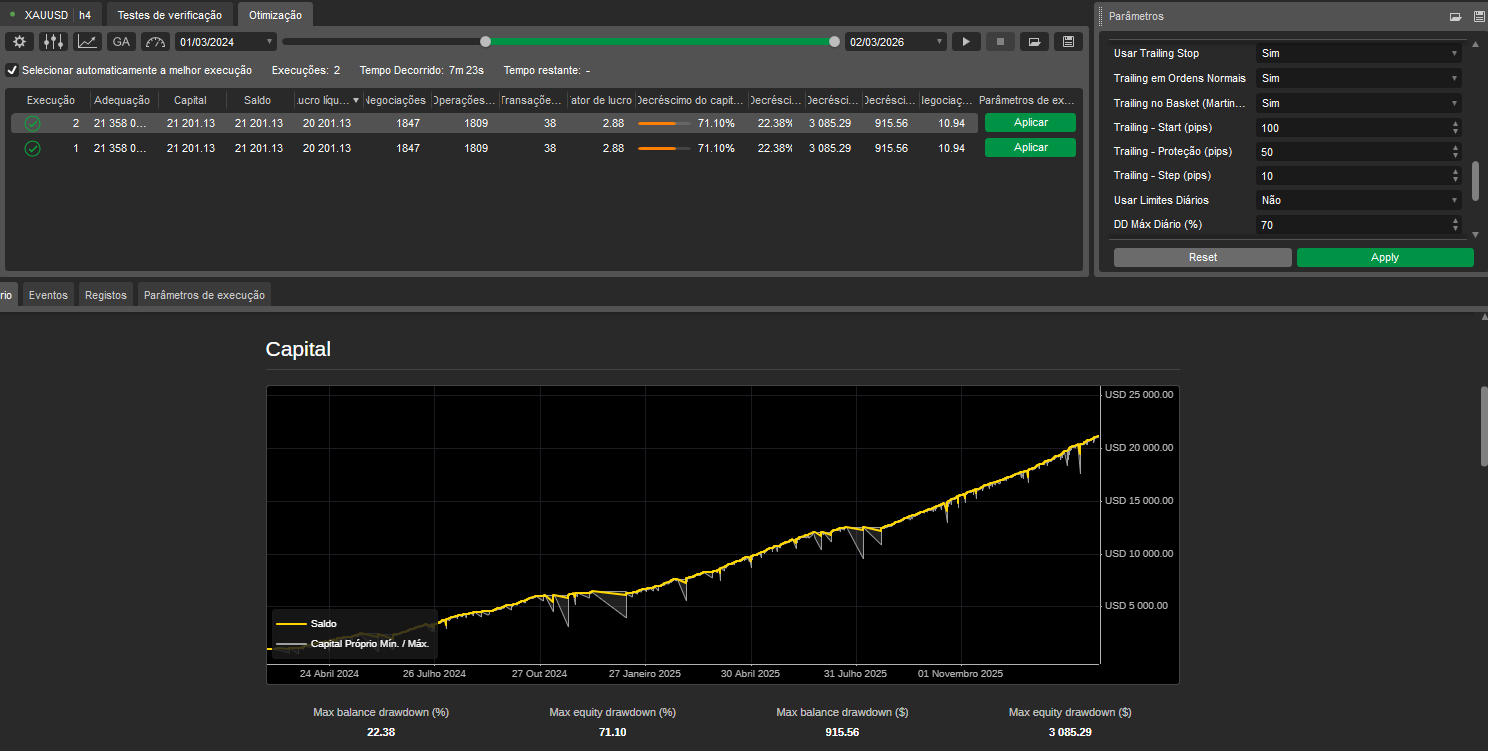Open the start date 01/03/2024 dropdown
The height and width of the screenshot is (751, 1488).
pos(226,42)
